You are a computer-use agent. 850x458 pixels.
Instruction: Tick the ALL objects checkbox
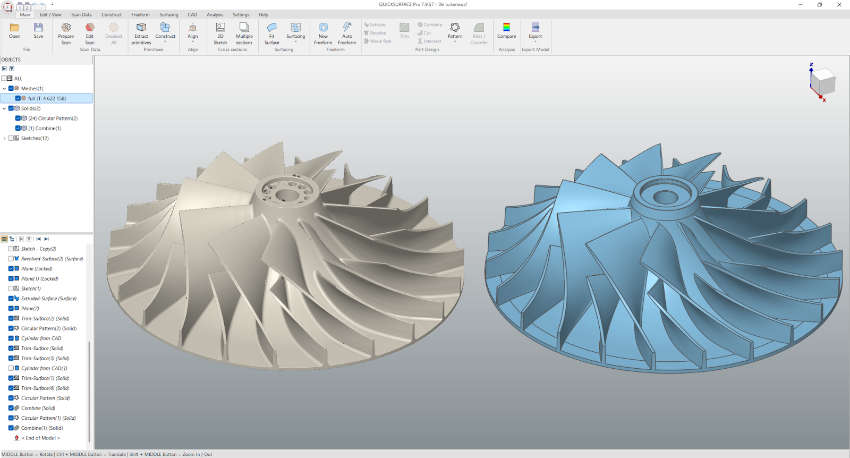[x=4, y=79]
